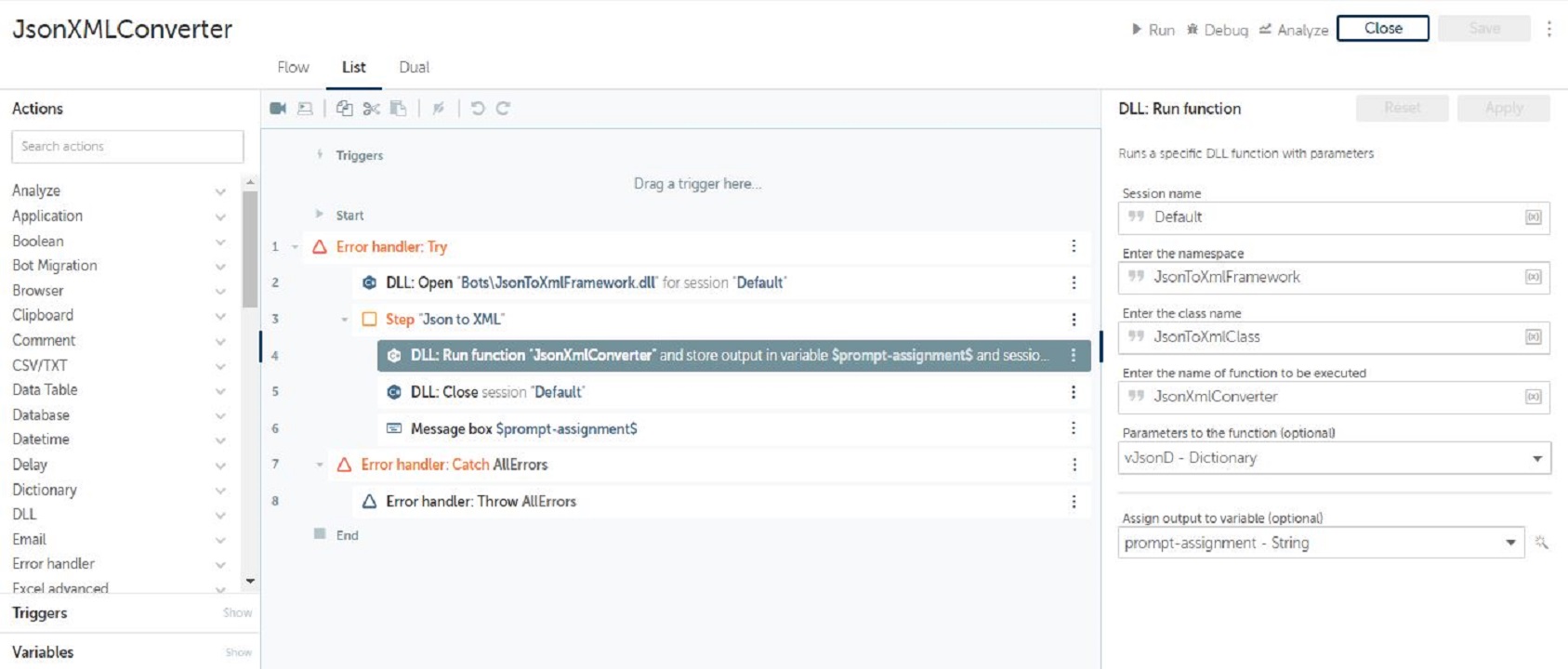Open three-dot menu for Message box row

(x=1074, y=428)
